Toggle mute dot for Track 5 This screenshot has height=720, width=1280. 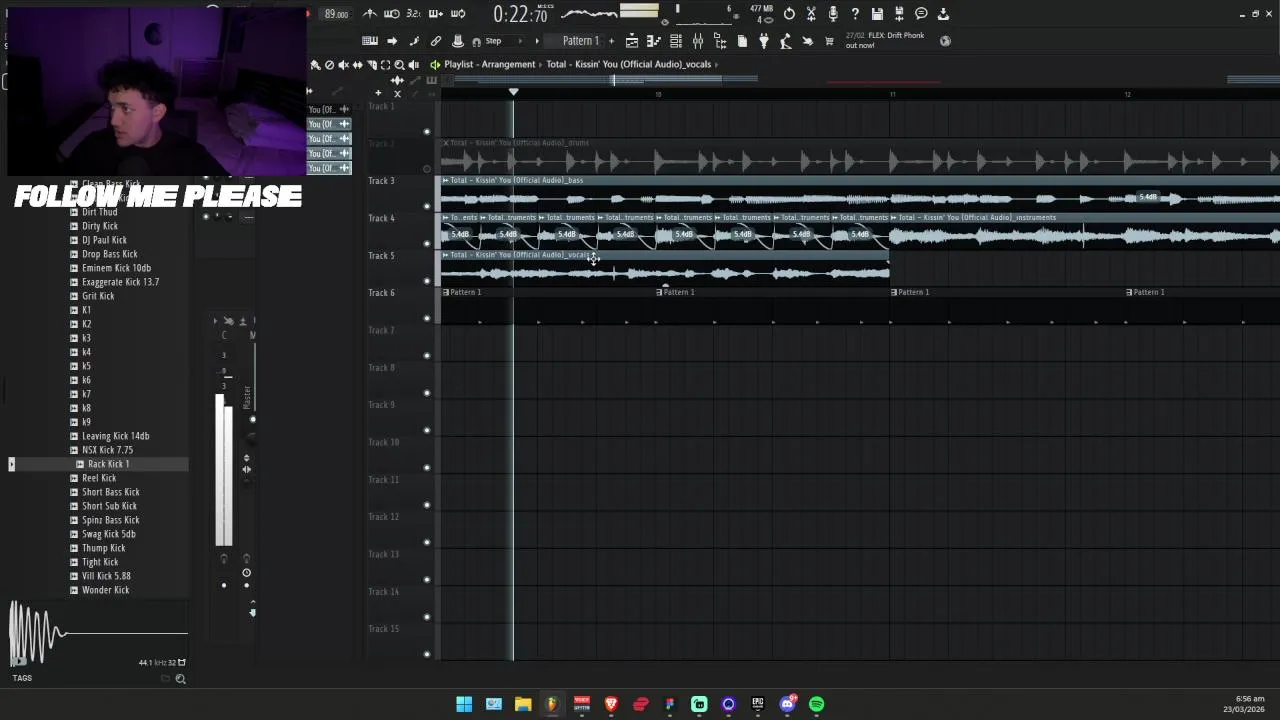tap(427, 281)
